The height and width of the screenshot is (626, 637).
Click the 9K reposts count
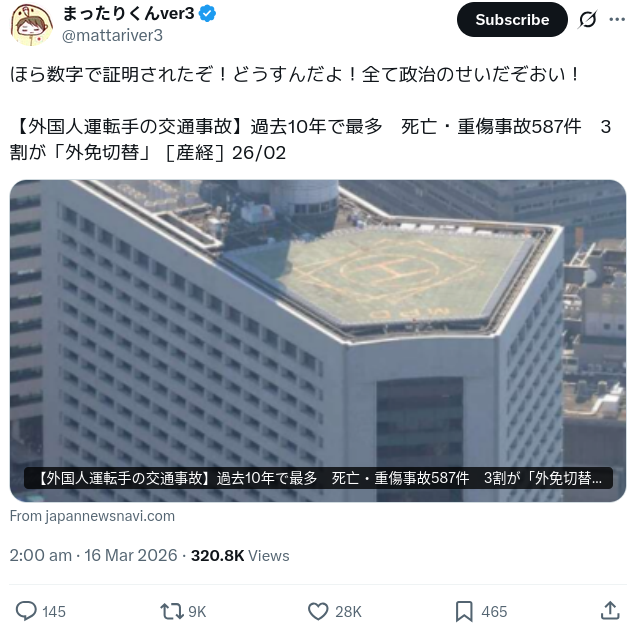pos(197,612)
